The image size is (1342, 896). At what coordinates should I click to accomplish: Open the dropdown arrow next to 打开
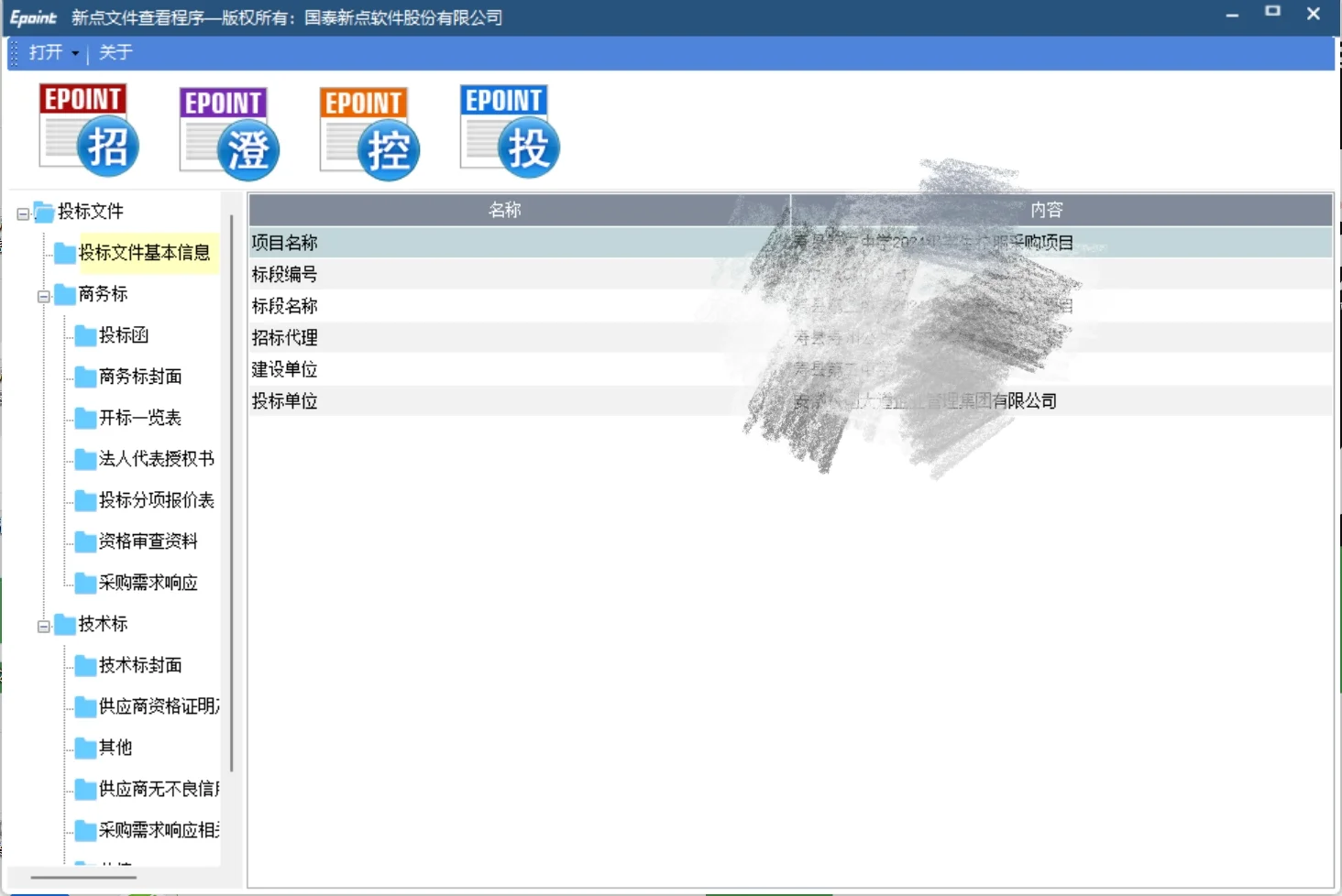75,53
